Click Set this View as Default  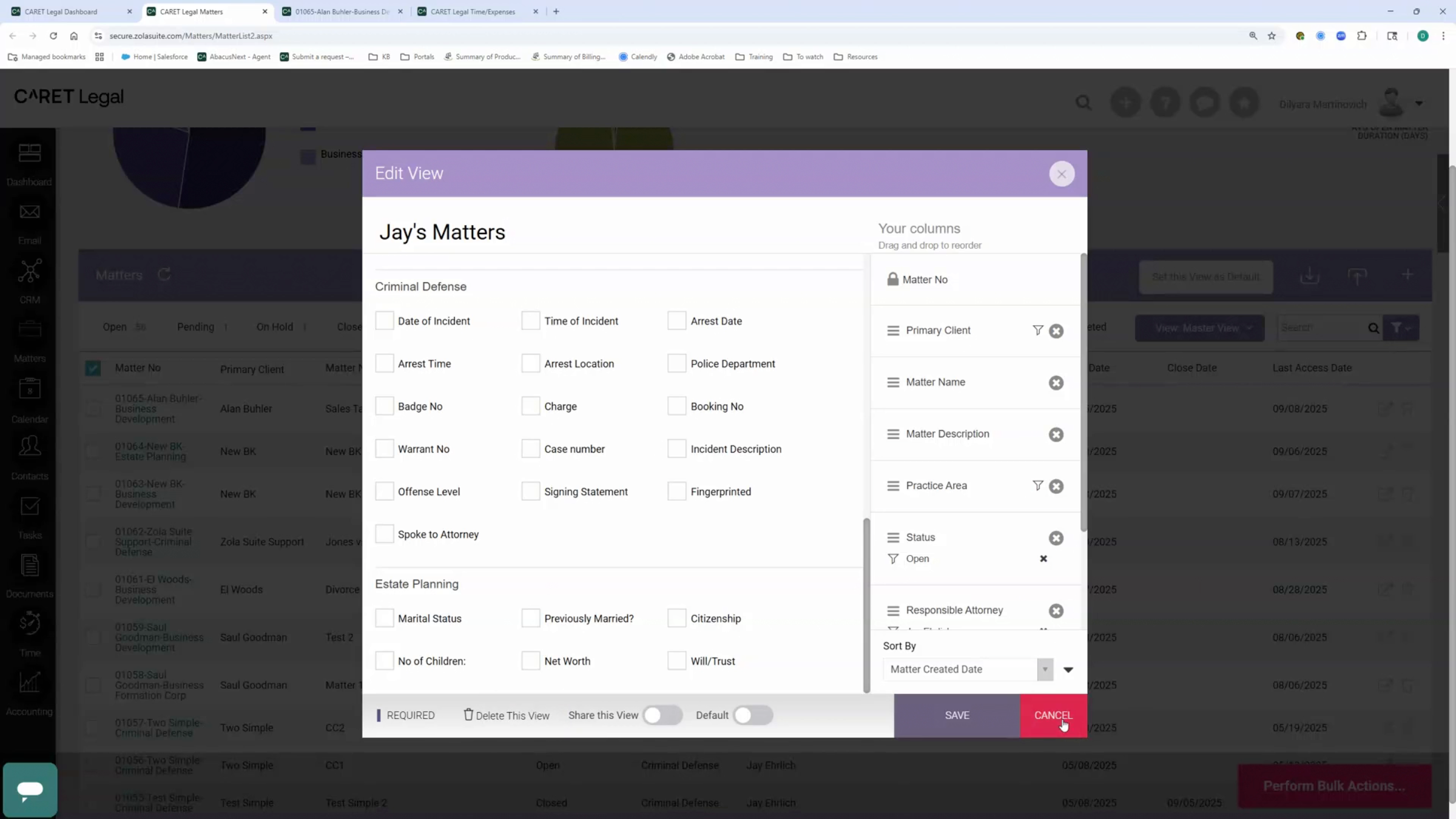coord(1205,277)
